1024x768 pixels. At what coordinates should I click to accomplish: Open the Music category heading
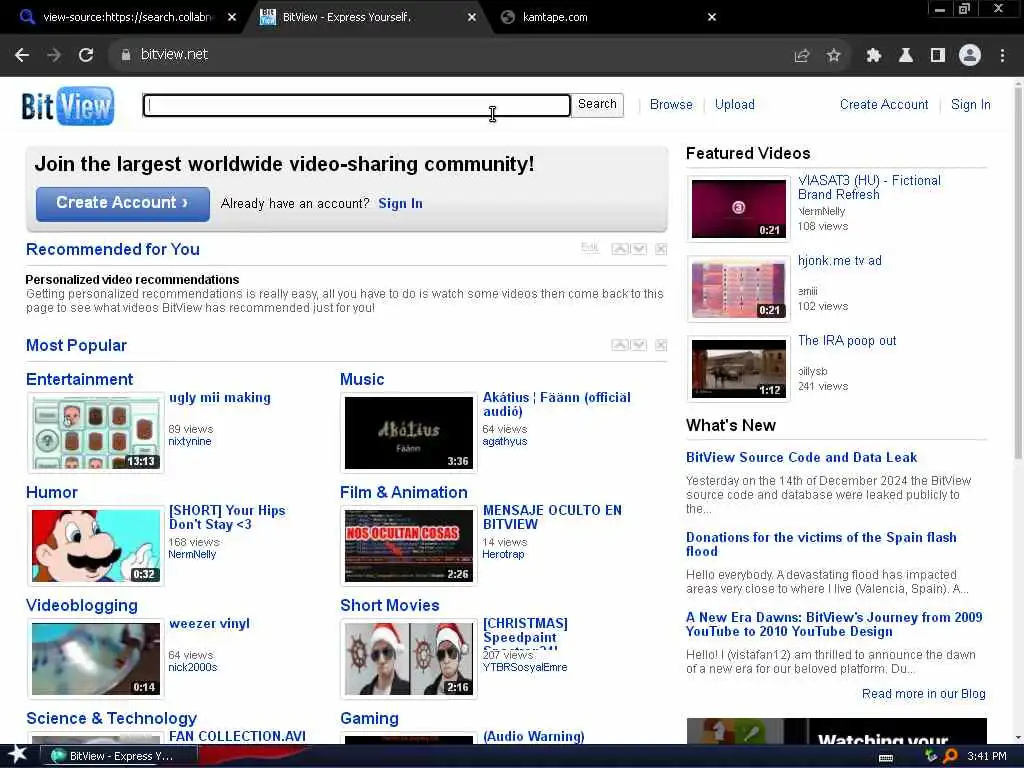pos(362,379)
